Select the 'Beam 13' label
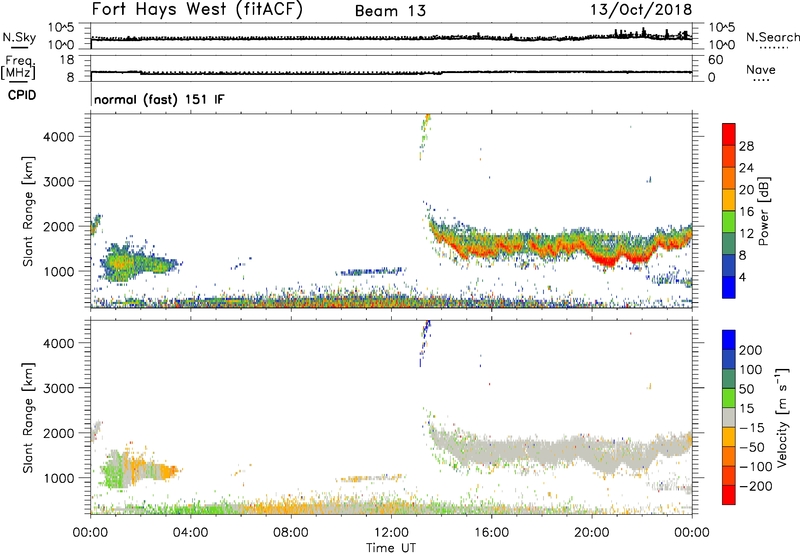The image size is (800, 554). pyautogui.click(x=390, y=11)
